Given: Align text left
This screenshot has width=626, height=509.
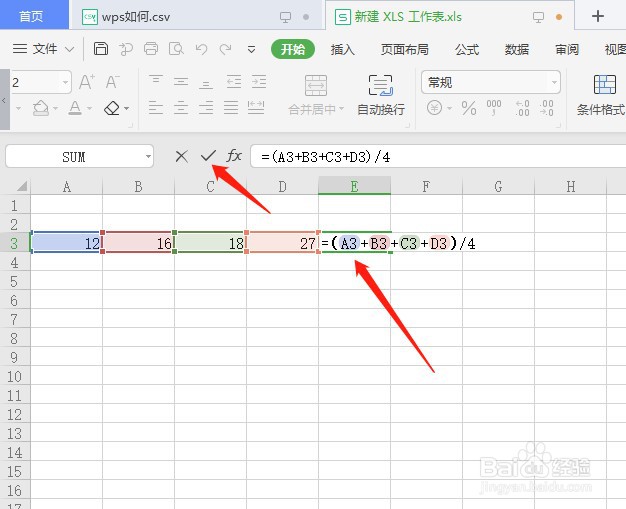Looking at the screenshot, I should pyautogui.click(x=156, y=108).
